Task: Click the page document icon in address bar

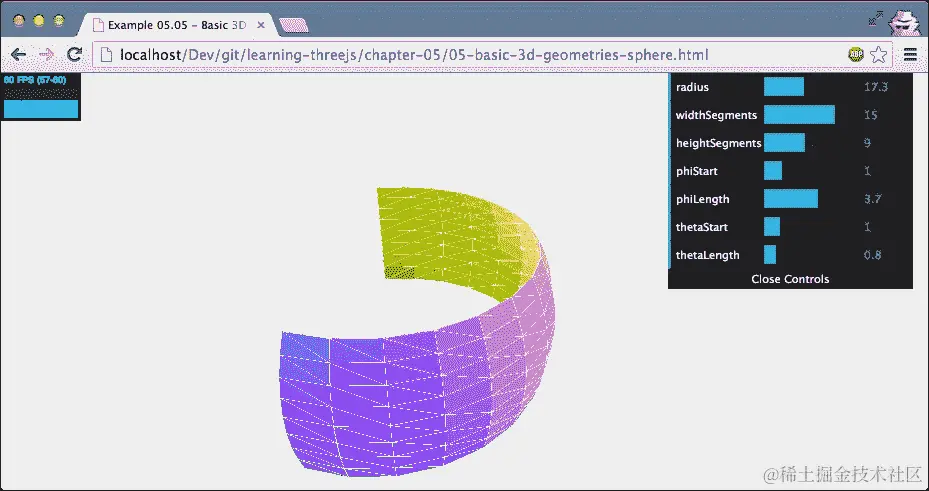Action: coord(106,55)
